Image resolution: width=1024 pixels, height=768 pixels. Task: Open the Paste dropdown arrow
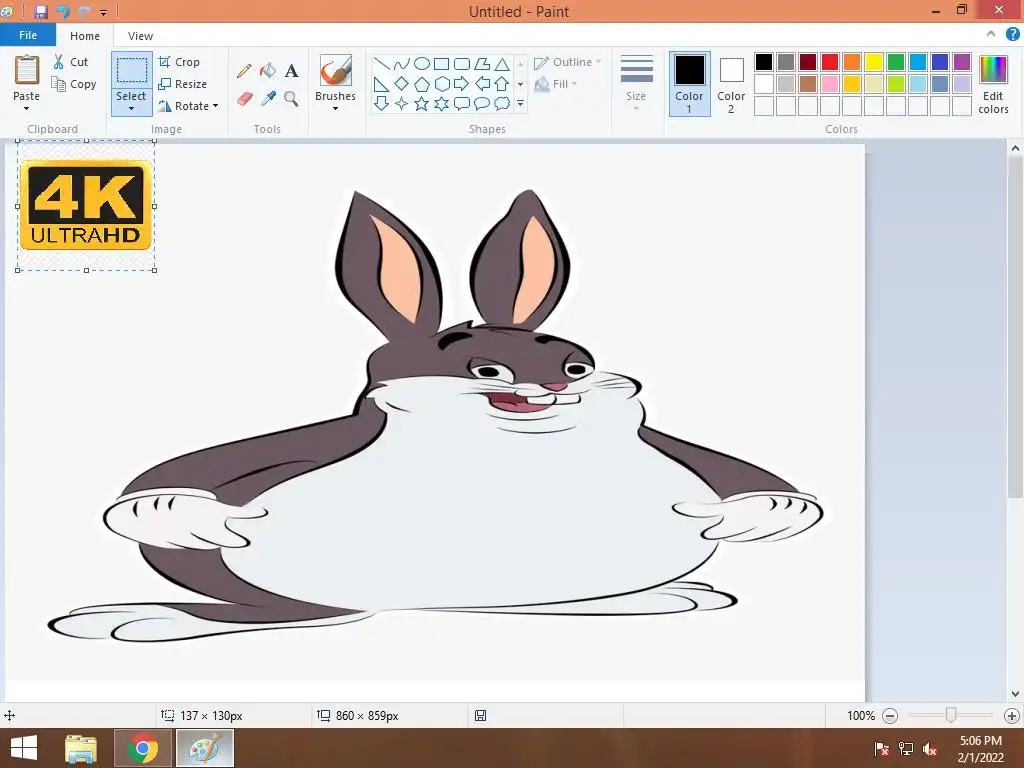pyautogui.click(x=26, y=108)
